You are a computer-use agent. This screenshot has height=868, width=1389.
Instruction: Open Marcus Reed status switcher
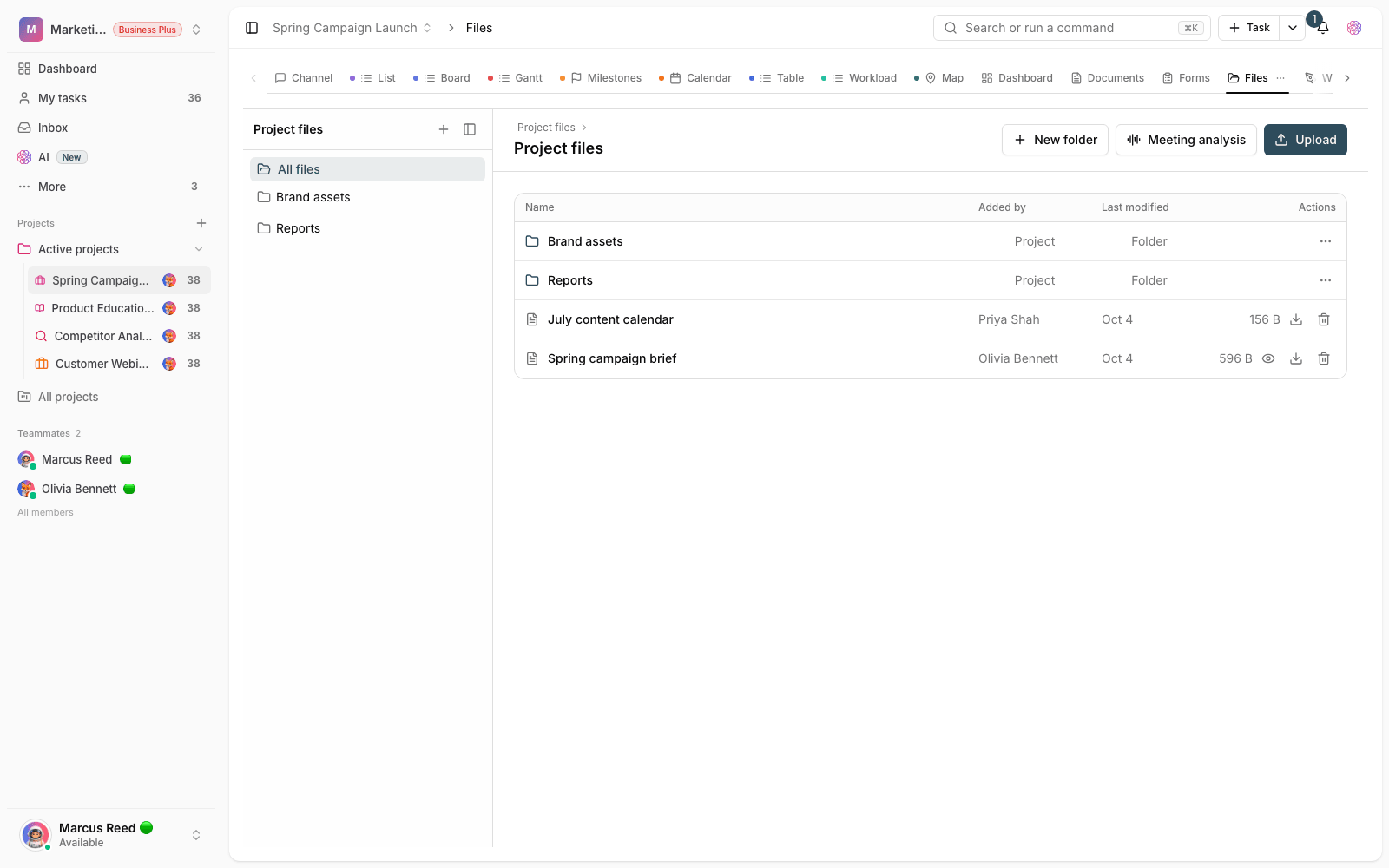pos(196,835)
